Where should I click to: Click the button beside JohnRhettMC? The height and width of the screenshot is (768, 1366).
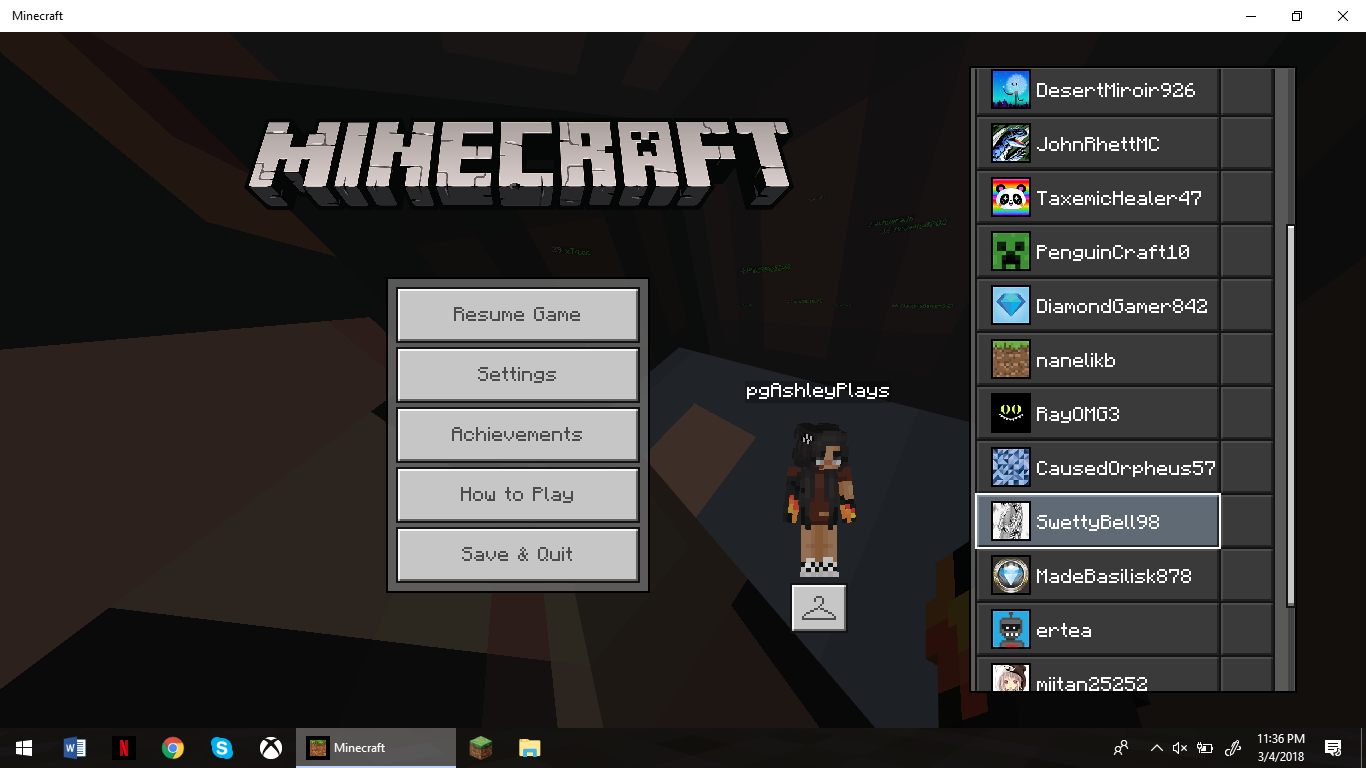tap(1246, 144)
